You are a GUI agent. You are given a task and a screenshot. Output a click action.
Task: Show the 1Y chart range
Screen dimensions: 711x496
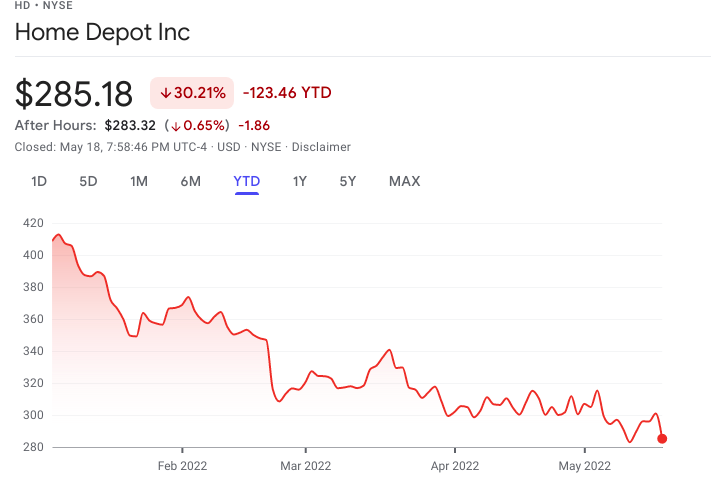(300, 181)
